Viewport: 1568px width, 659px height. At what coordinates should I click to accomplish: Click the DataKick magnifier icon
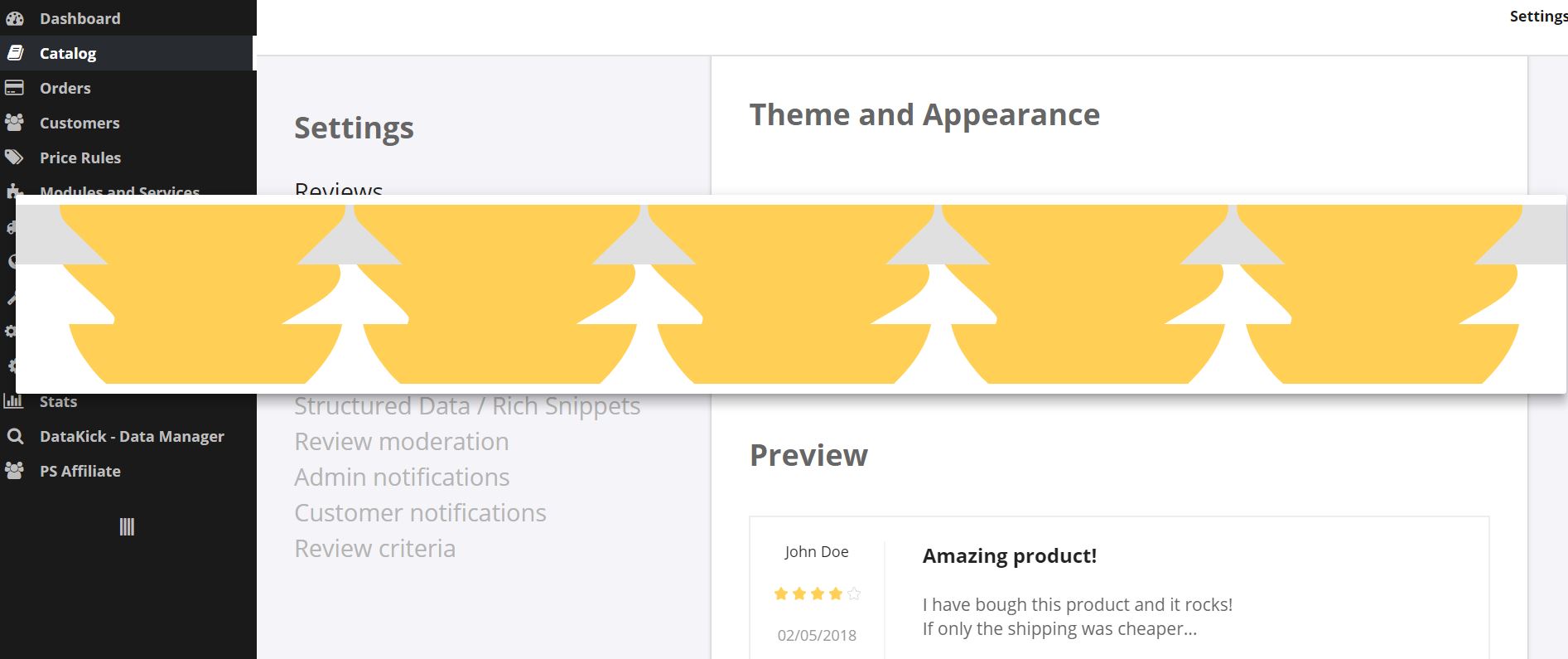click(x=15, y=436)
